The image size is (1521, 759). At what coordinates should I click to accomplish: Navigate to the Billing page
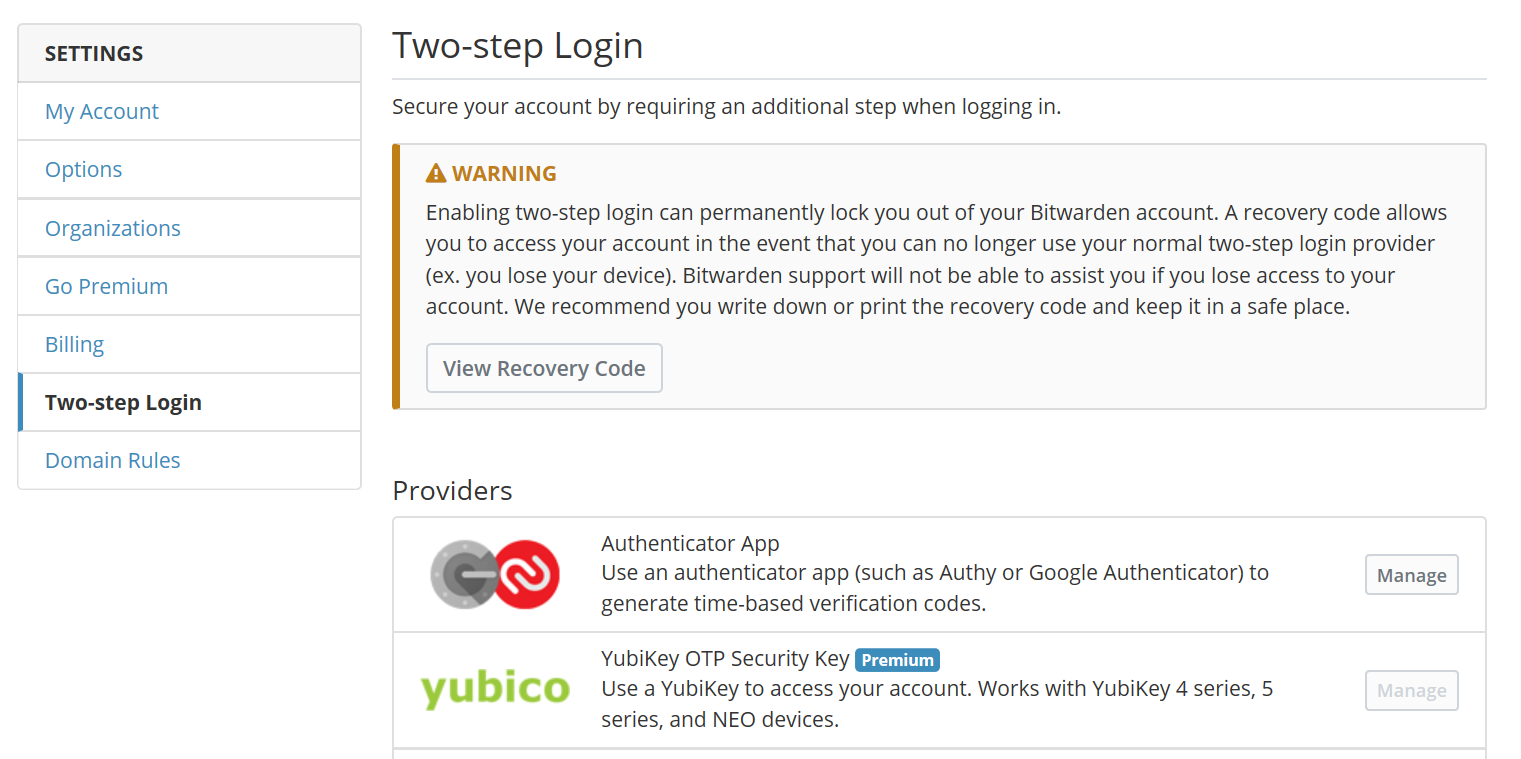coord(75,344)
